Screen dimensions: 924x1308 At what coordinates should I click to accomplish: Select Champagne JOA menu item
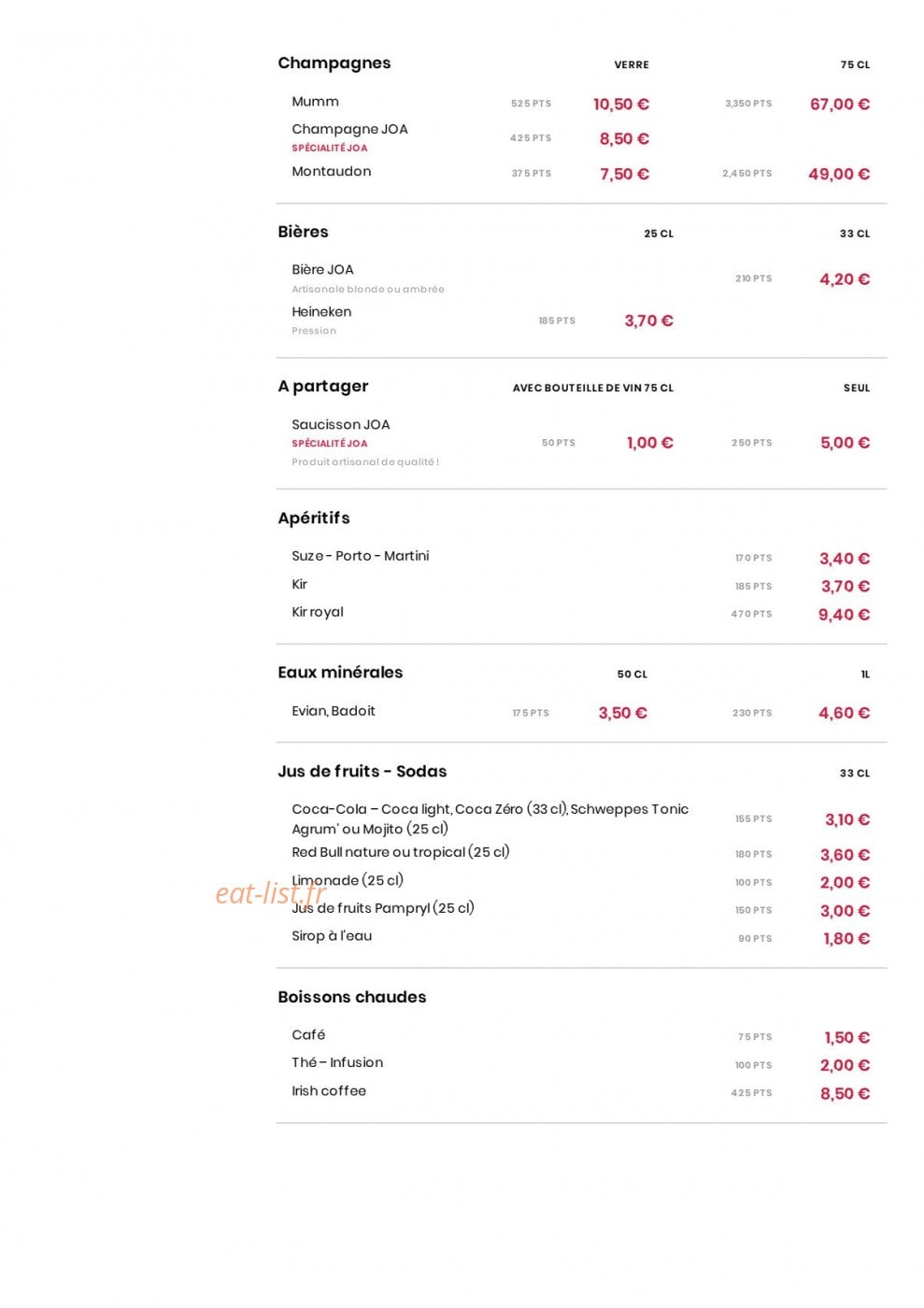click(349, 129)
